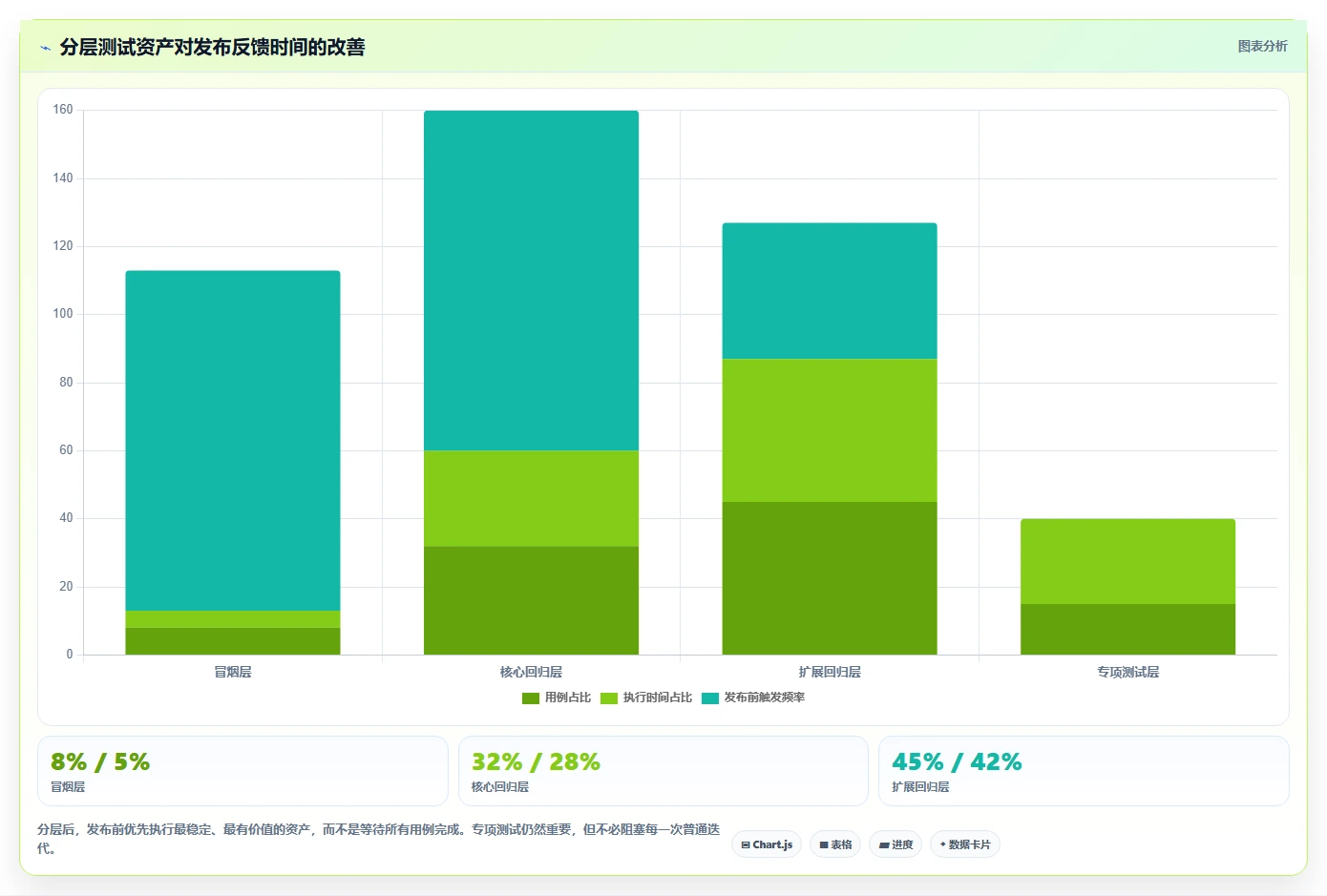This screenshot has height=896, width=1327.
Task: Select the 数据卡片 tag pill
Action: (965, 844)
